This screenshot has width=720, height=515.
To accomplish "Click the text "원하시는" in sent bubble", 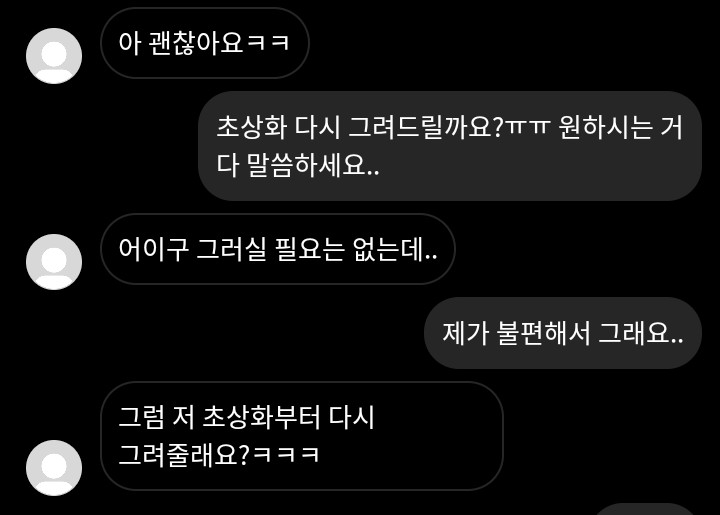I will 605,127.
